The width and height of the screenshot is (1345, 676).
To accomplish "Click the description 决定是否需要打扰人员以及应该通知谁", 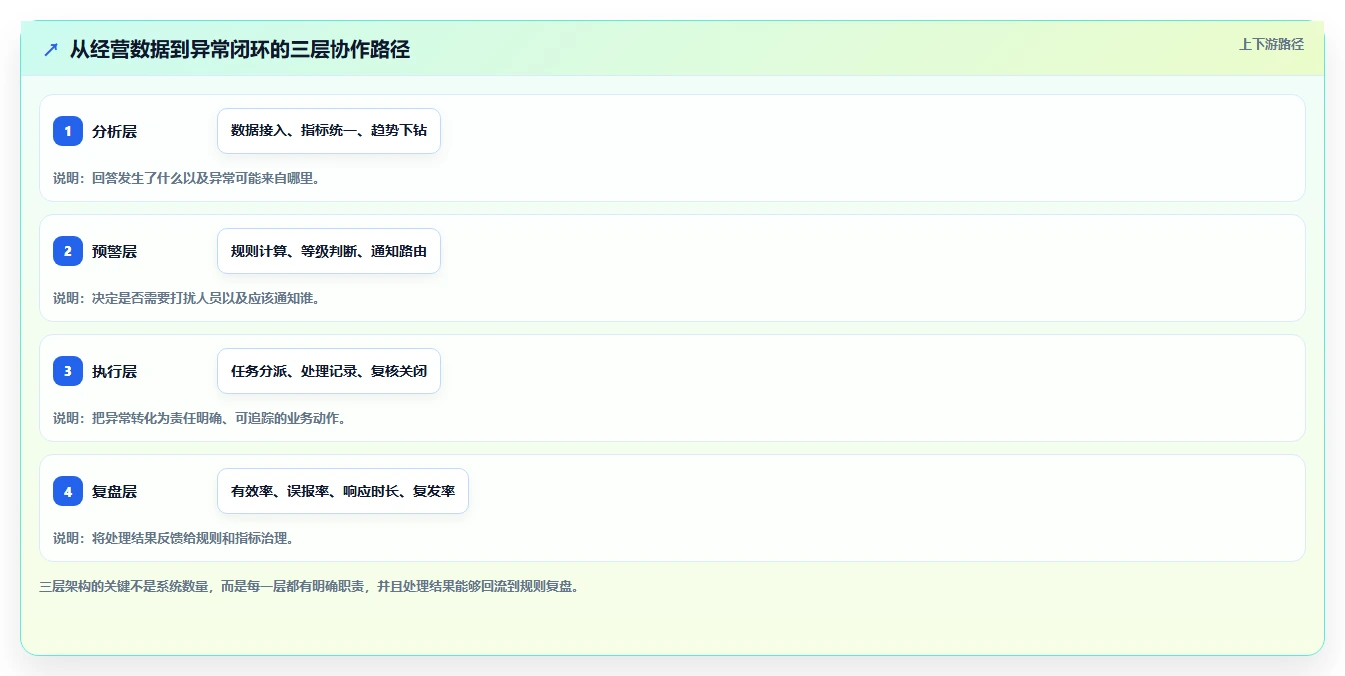I will [x=205, y=298].
